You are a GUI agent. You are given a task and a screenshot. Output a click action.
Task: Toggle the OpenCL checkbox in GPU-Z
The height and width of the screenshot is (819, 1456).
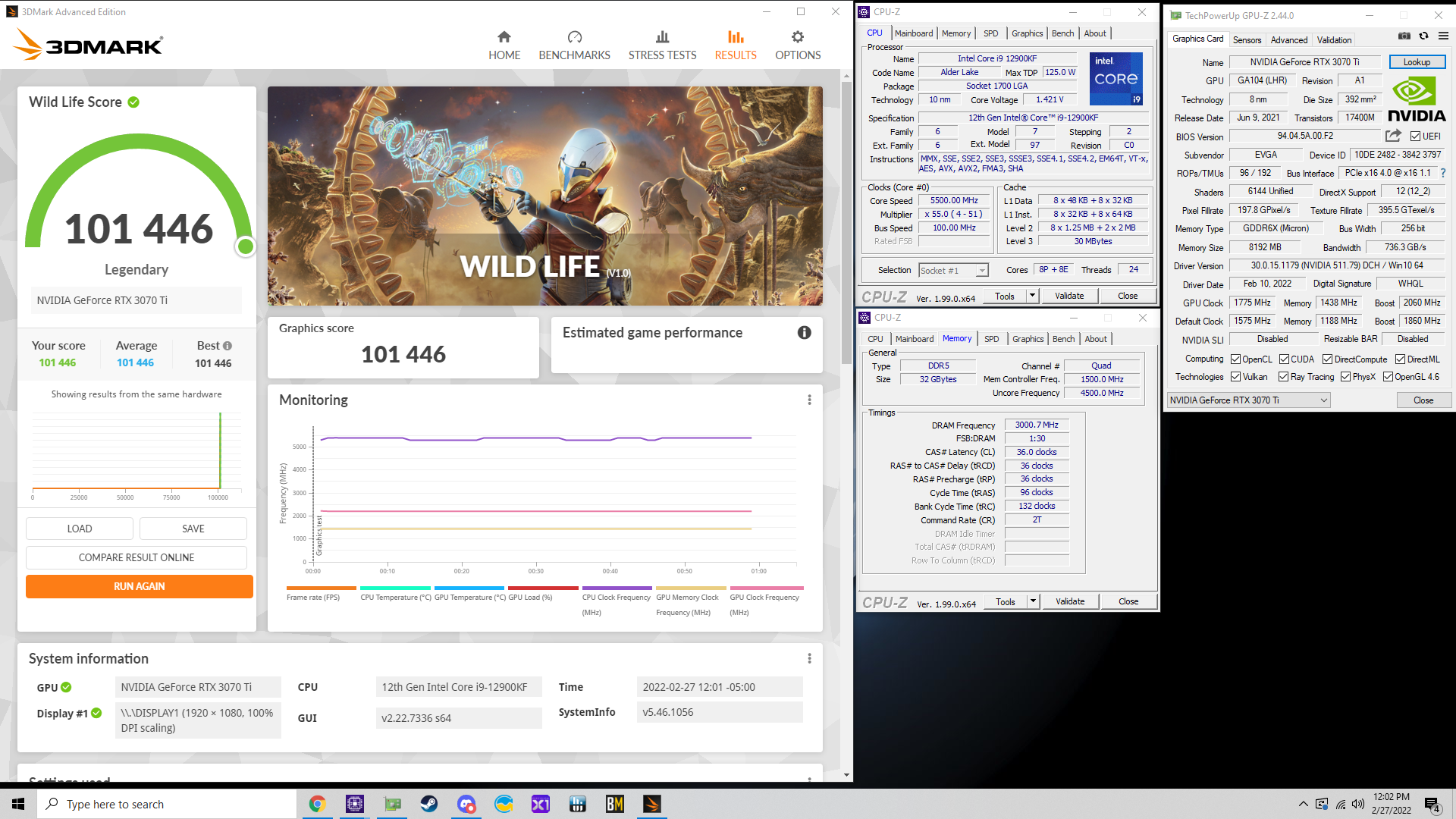click(x=1235, y=359)
